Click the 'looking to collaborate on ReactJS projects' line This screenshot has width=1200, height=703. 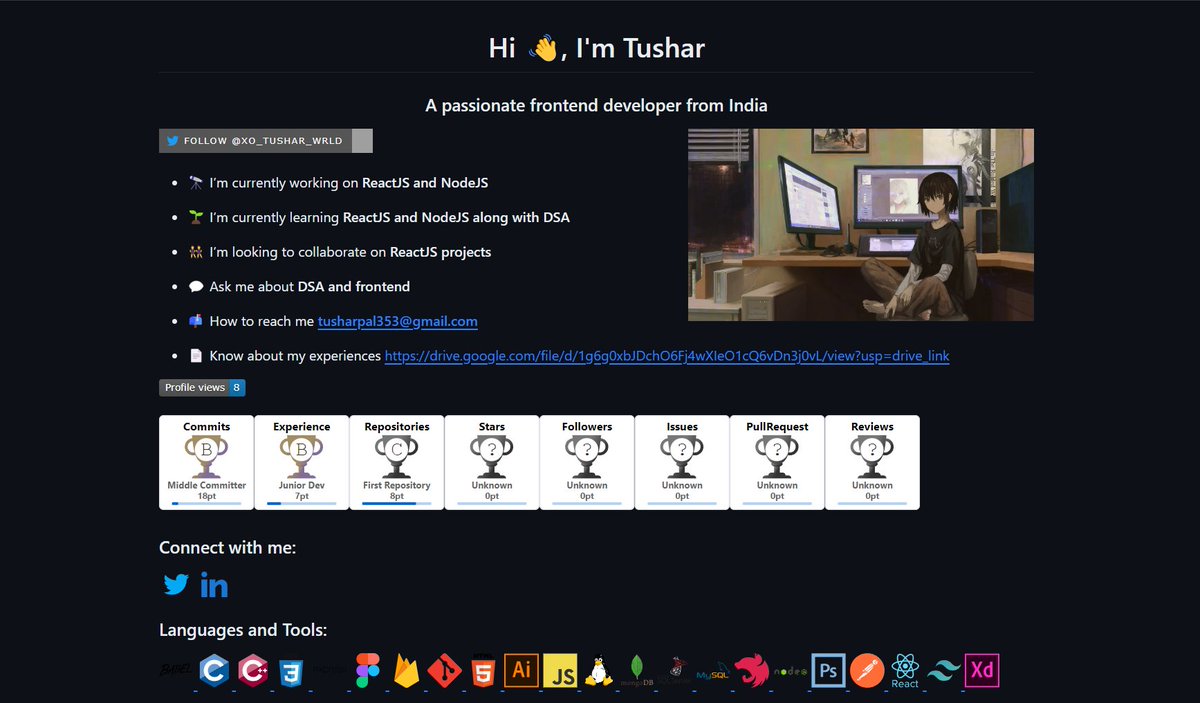coord(340,252)
